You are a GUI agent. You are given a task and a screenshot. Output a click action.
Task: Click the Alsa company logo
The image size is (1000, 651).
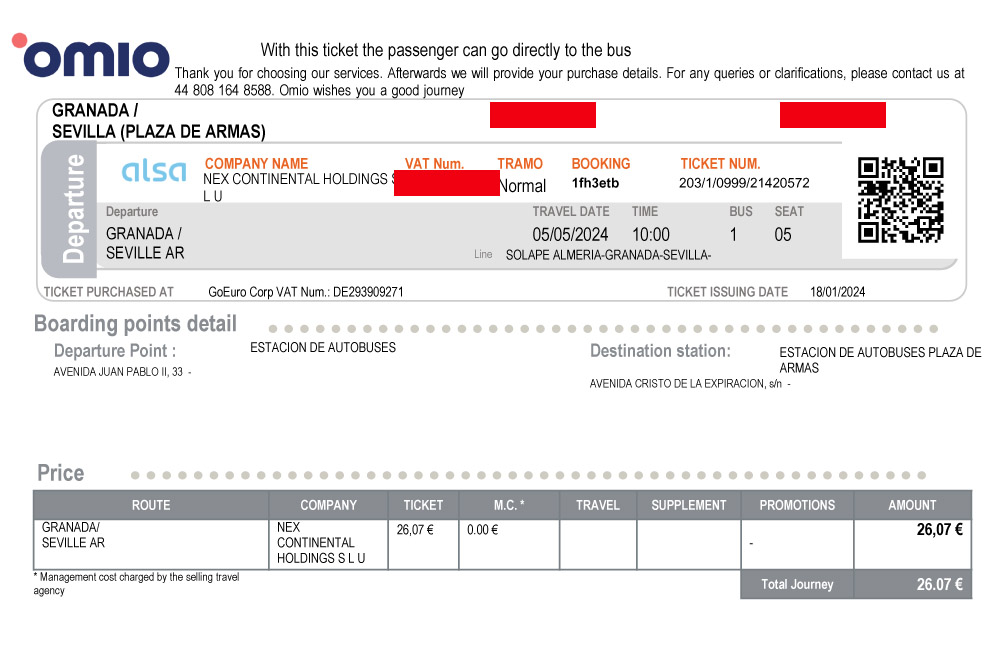tap(154, 170)
